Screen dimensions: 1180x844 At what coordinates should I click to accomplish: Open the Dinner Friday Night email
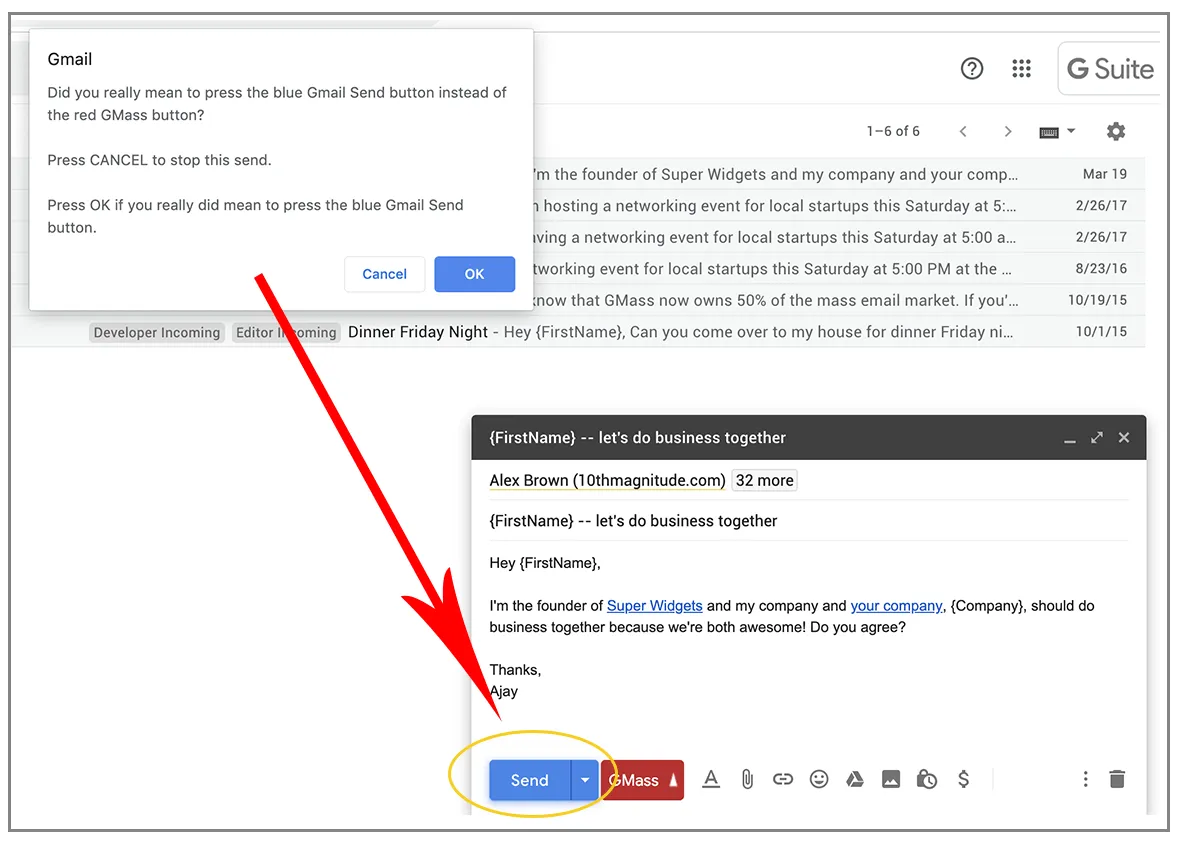tap(578, 332)
